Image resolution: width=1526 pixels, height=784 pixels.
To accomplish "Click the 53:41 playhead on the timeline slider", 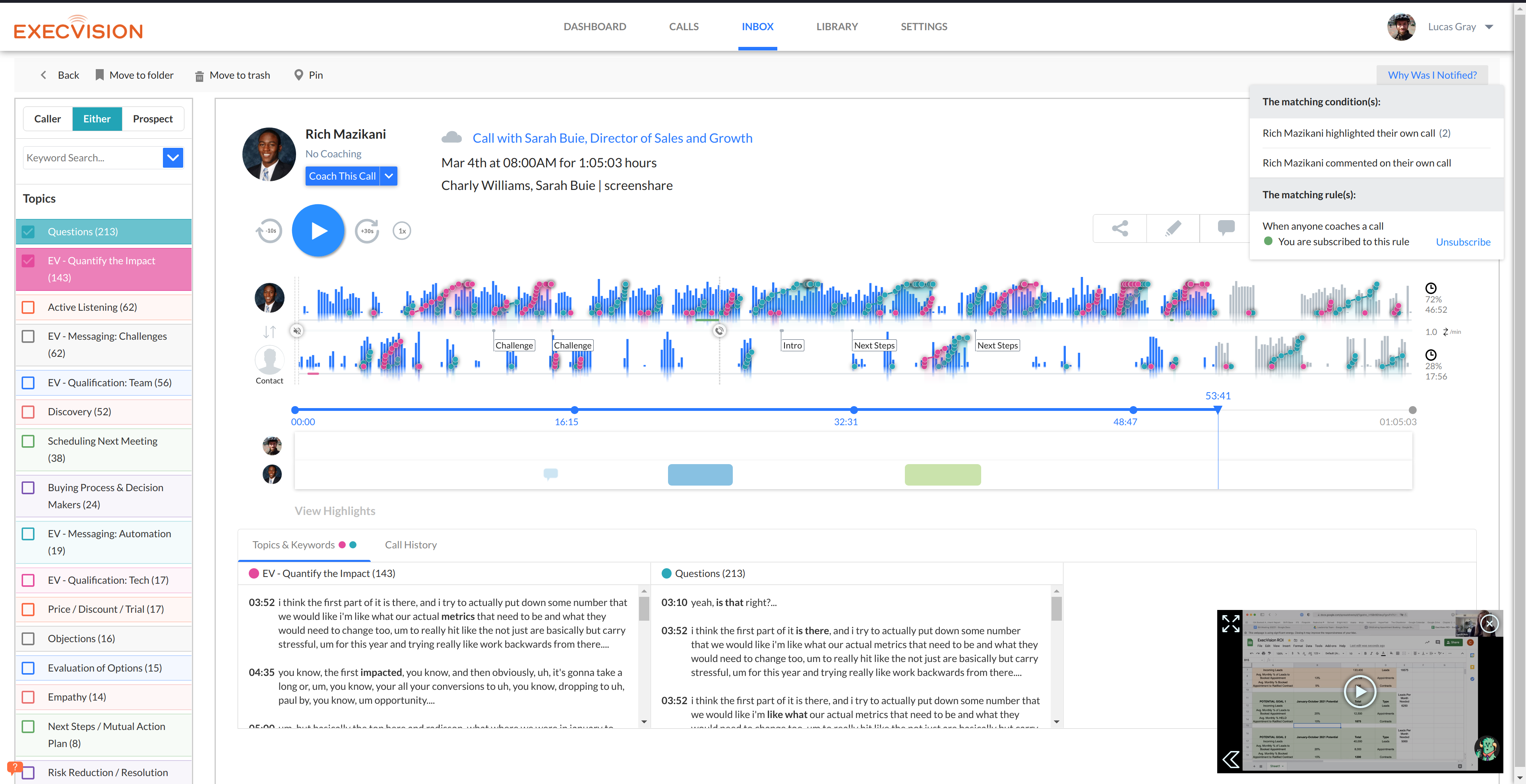I will click(x=1217, y=409).
